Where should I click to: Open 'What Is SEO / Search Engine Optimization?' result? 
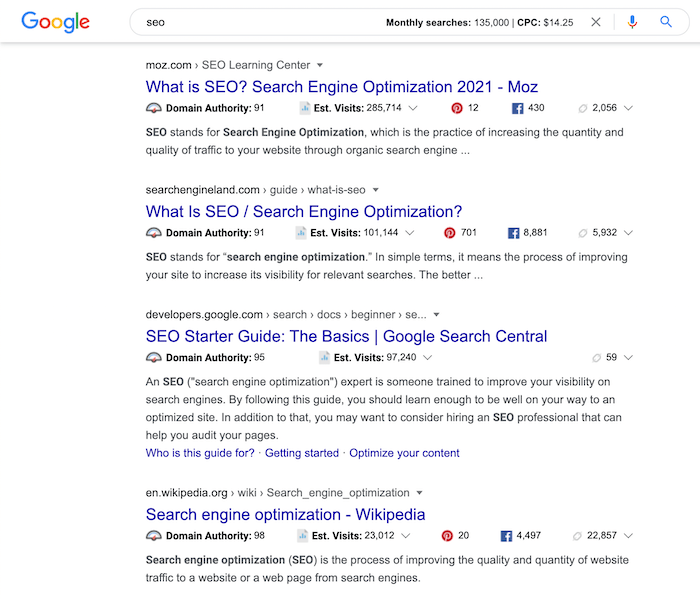tap(304, 212)
